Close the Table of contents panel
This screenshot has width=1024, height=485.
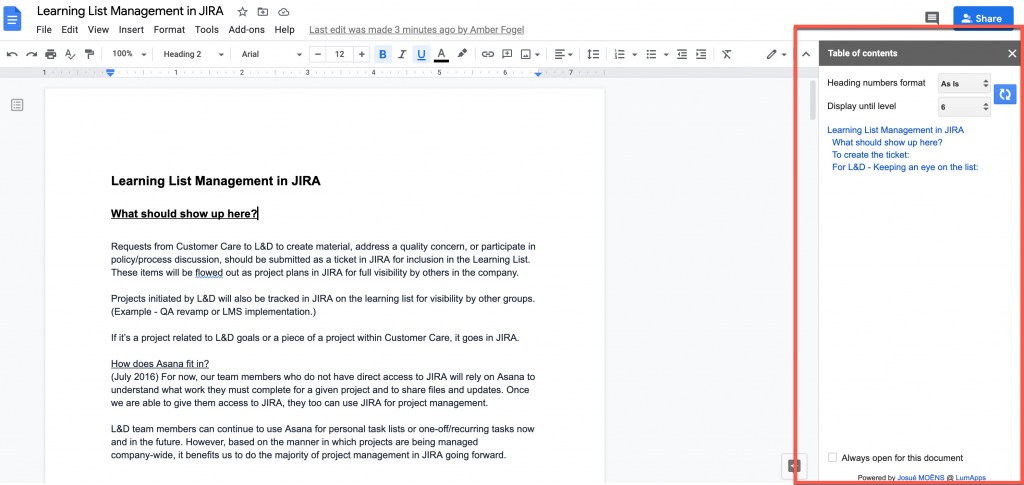[1012, 54]
